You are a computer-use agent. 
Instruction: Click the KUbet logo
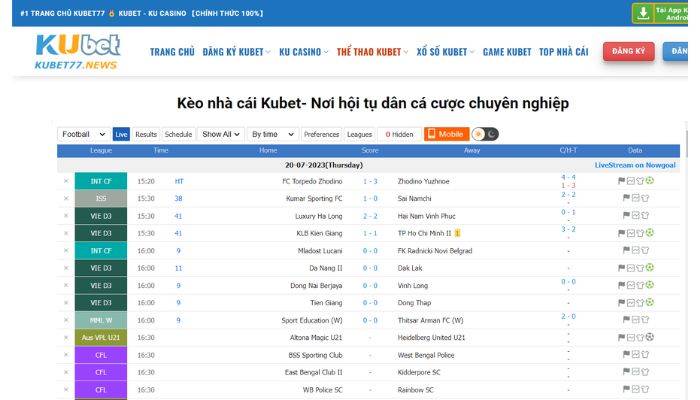(x=77, y=51)
